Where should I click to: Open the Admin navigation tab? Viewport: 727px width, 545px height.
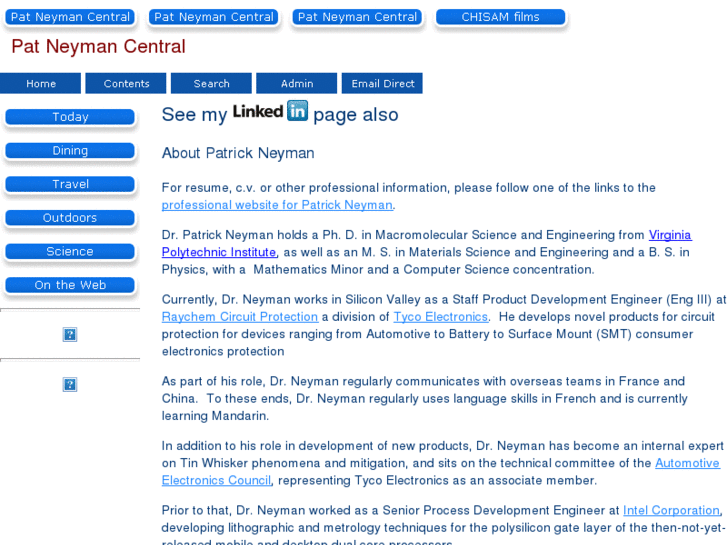point(297,83)
